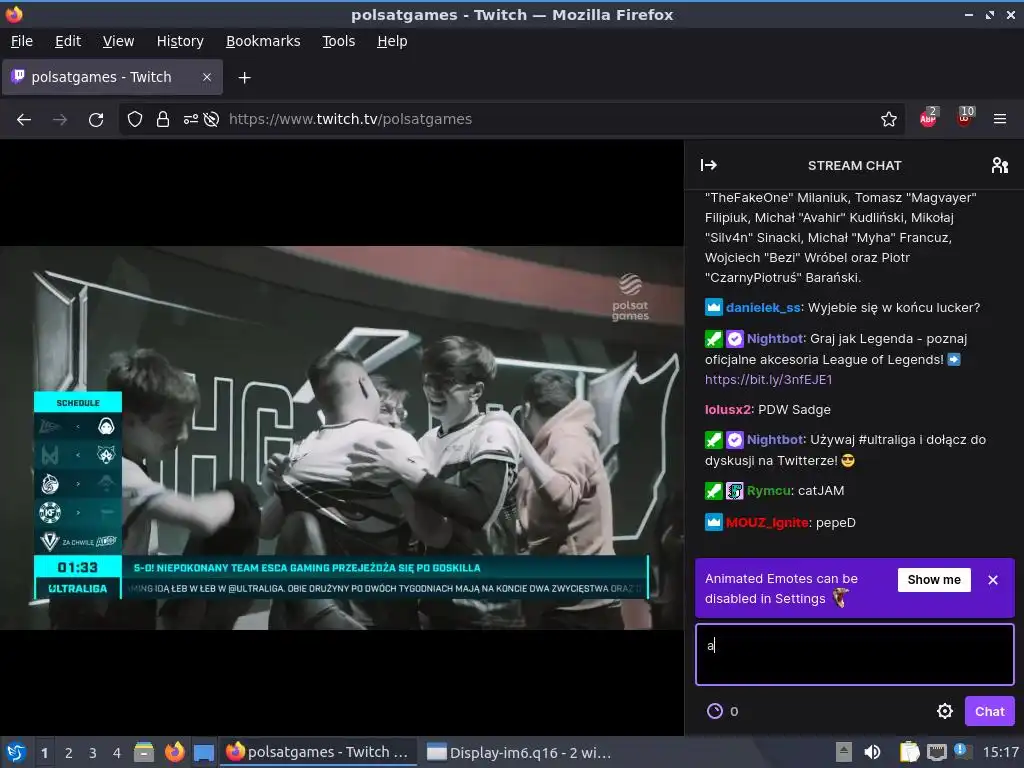
Task: Bookmark this page with star icon
Action: click(889, 120)
